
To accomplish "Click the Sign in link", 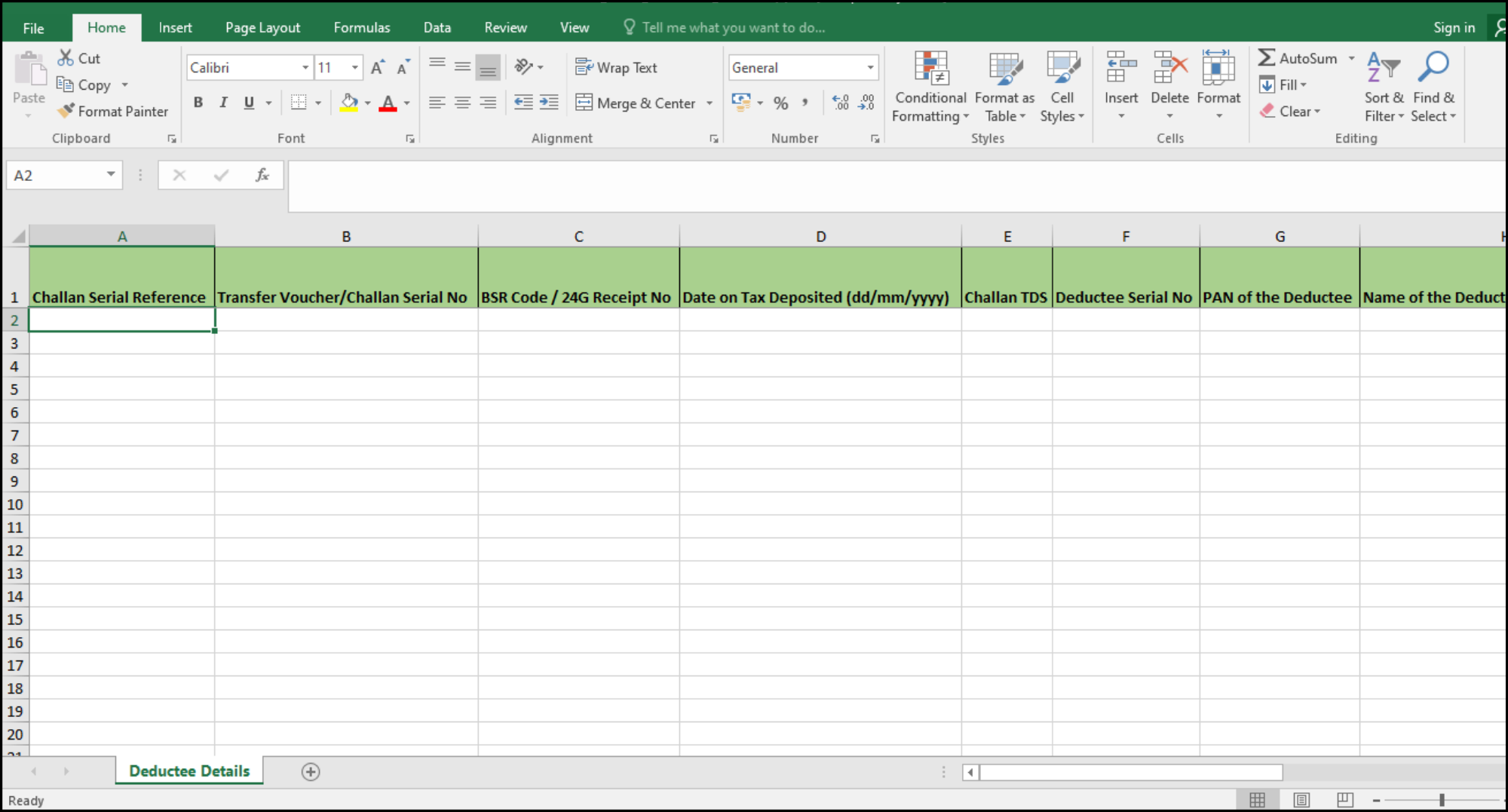I will tap(1454, 27).
